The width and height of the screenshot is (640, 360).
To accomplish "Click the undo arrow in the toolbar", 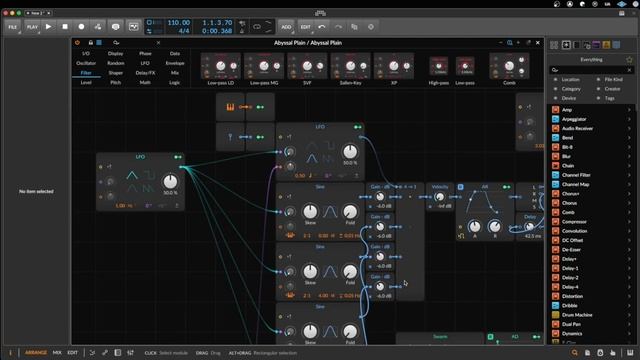I will 322,27.
